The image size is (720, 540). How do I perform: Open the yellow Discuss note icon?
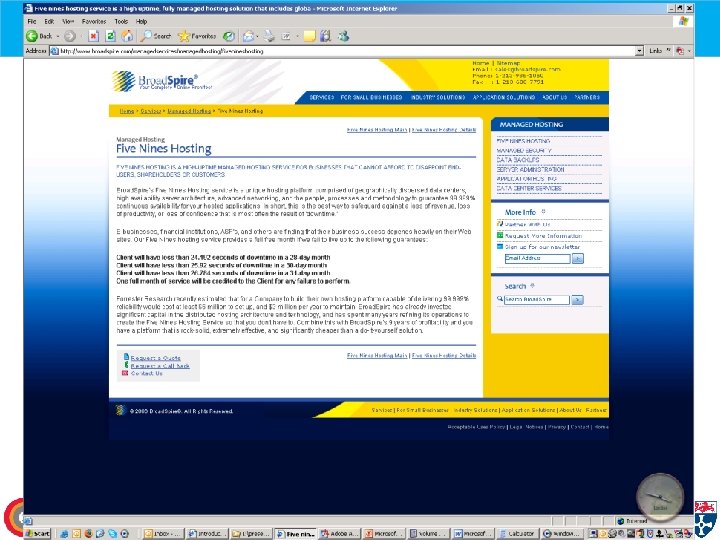click(309, 36)
